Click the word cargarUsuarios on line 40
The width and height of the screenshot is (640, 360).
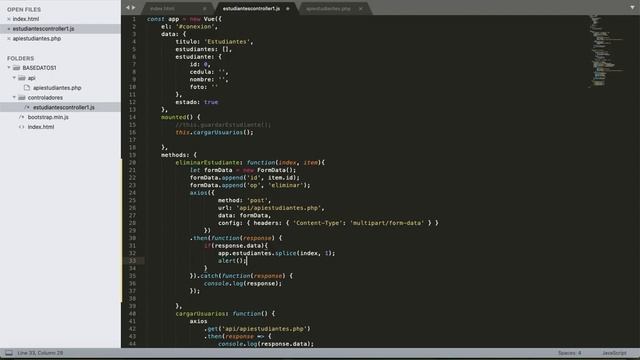(200, 314)
